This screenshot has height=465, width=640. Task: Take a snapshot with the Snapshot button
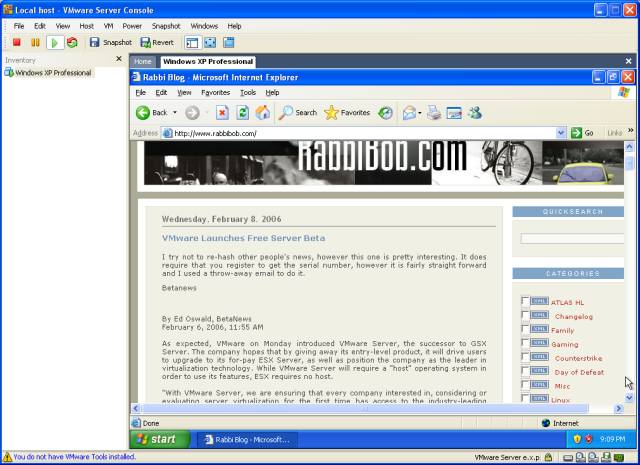[109, 43]
